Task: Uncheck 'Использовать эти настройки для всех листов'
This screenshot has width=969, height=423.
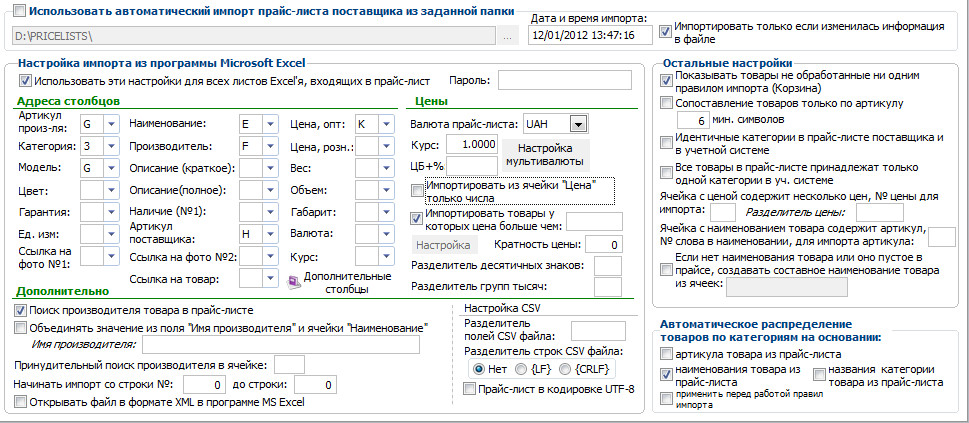Action: pyautogui.click(x=25, y=80)
